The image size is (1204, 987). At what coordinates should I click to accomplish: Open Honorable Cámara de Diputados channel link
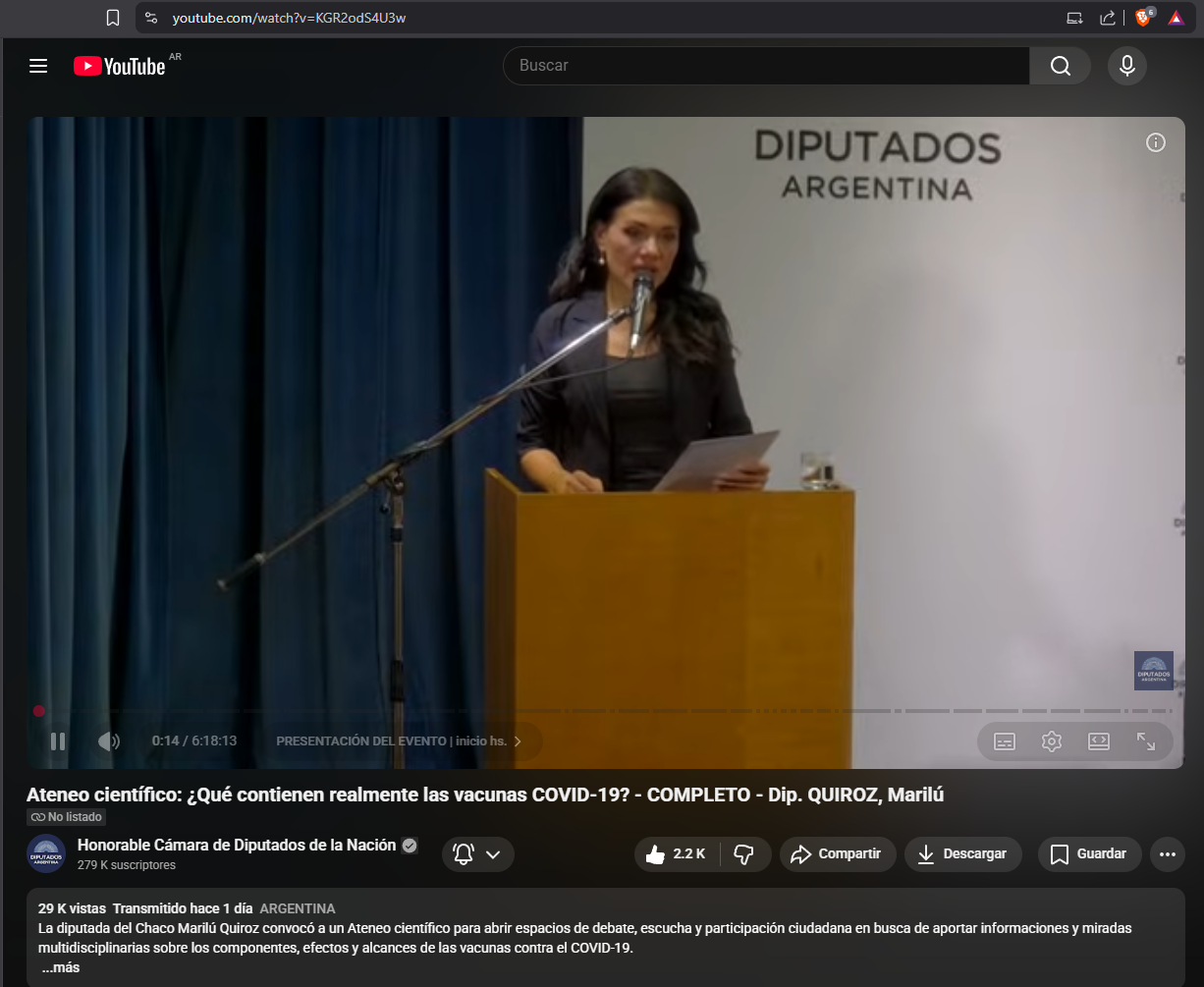(x=237, y=846)
